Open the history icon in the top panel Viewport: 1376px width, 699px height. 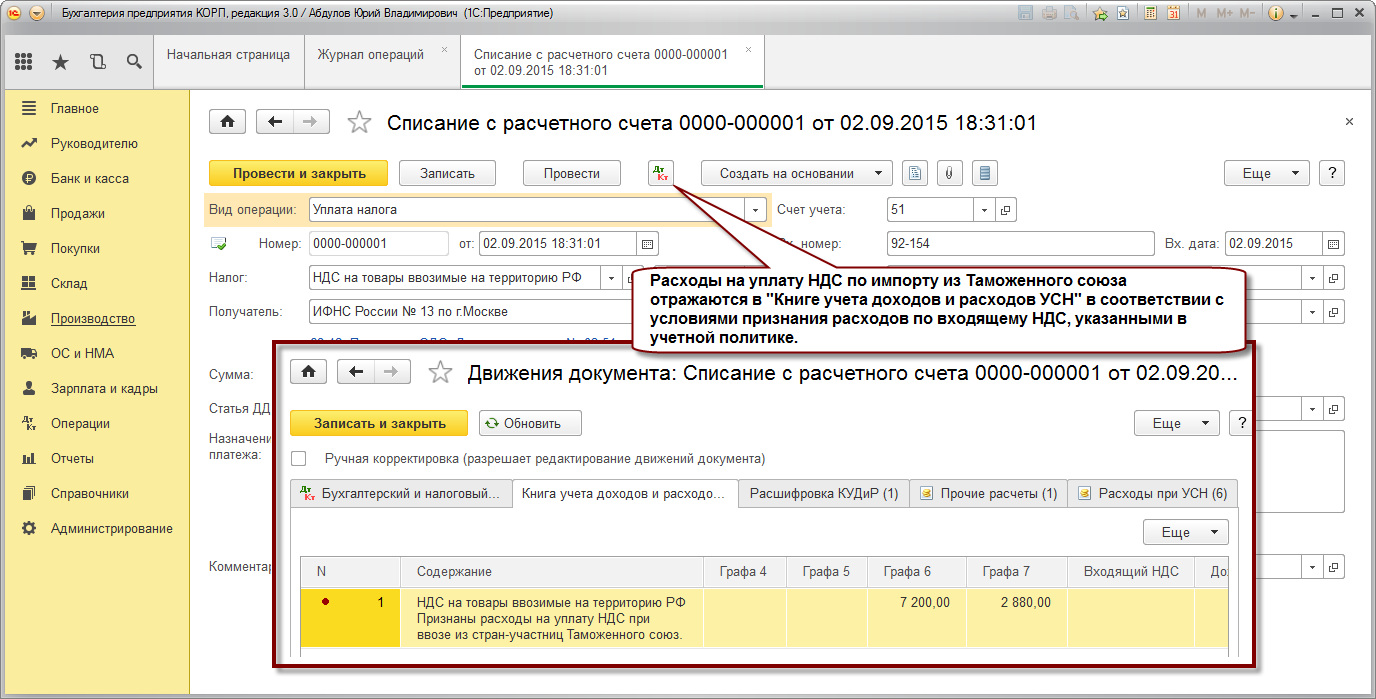tap(97, 62)
